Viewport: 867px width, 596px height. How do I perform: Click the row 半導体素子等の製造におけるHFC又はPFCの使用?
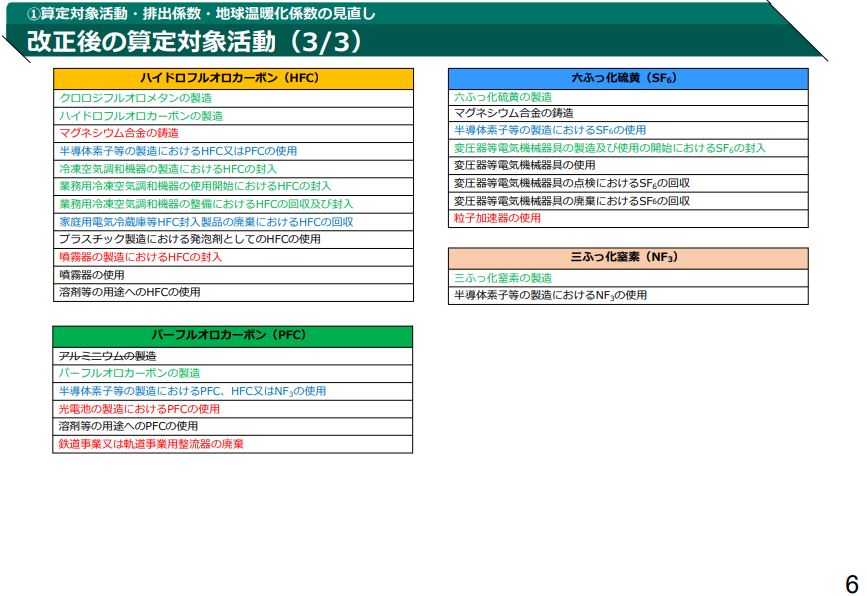click(233, 151)
